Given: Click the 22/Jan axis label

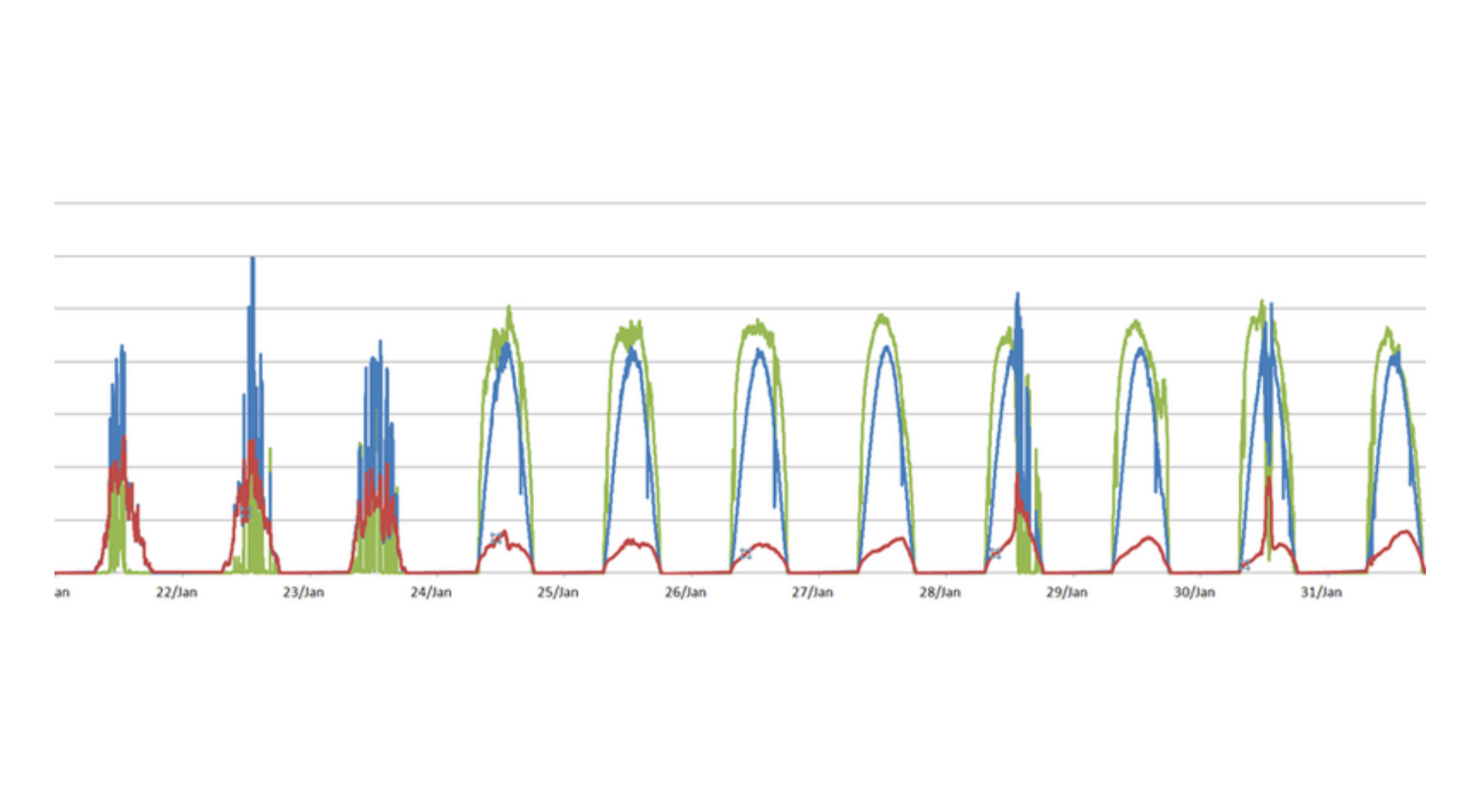Looking at the screenshot, I should (x=177, y=593).
